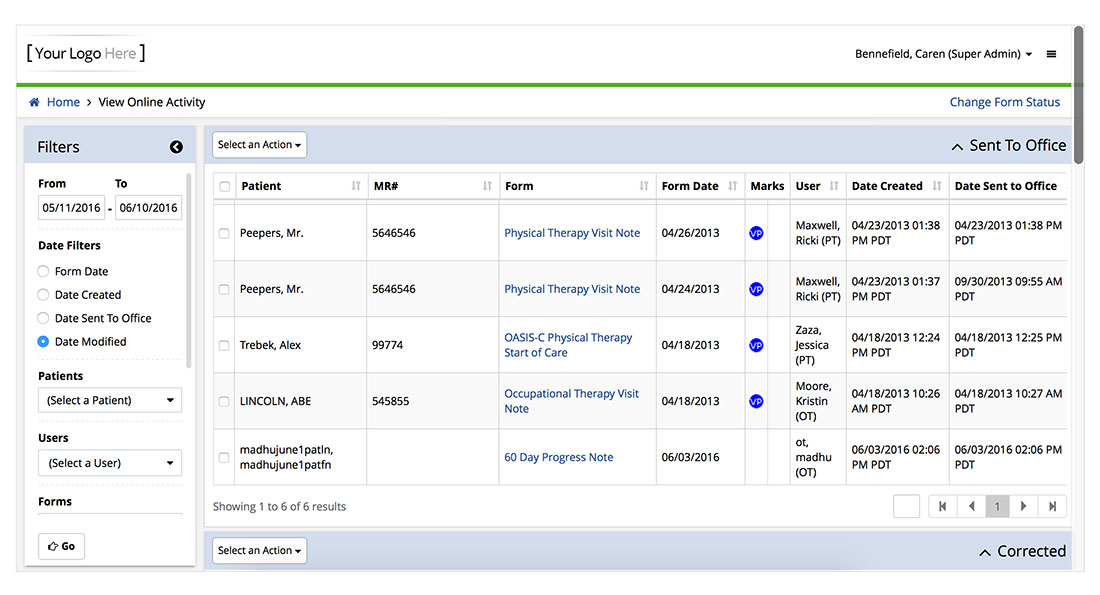The image size is (1100, 595).
Task: Sort table by Patient column
Action: click(356, 186)
